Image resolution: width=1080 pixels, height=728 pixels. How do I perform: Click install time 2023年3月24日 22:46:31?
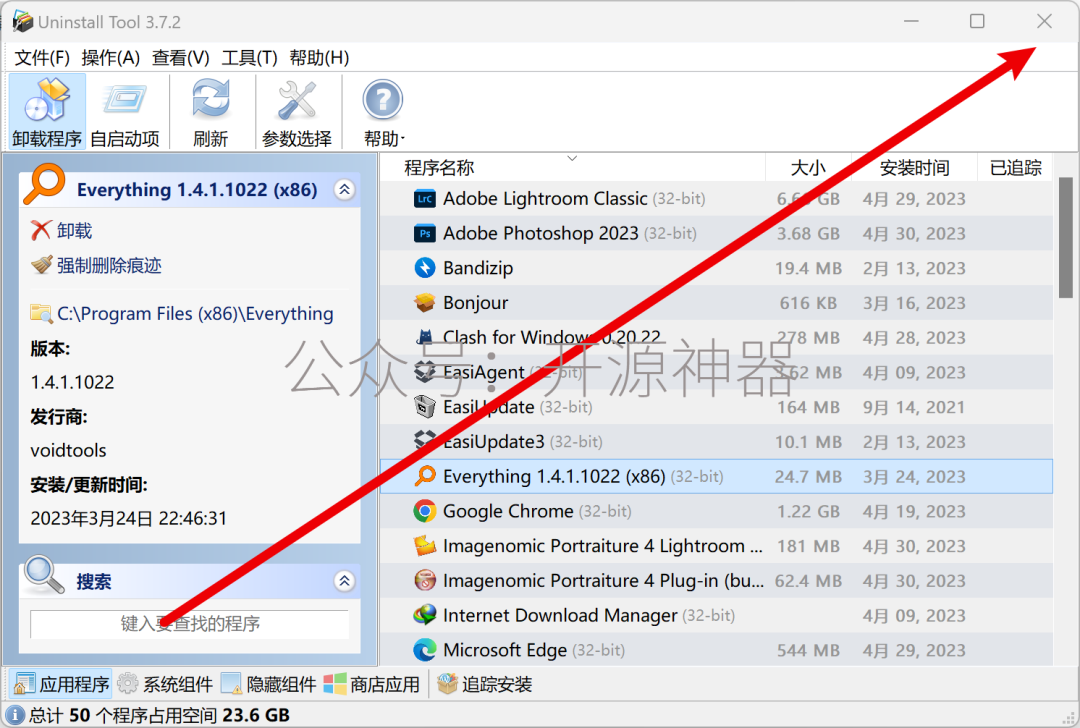129,518
